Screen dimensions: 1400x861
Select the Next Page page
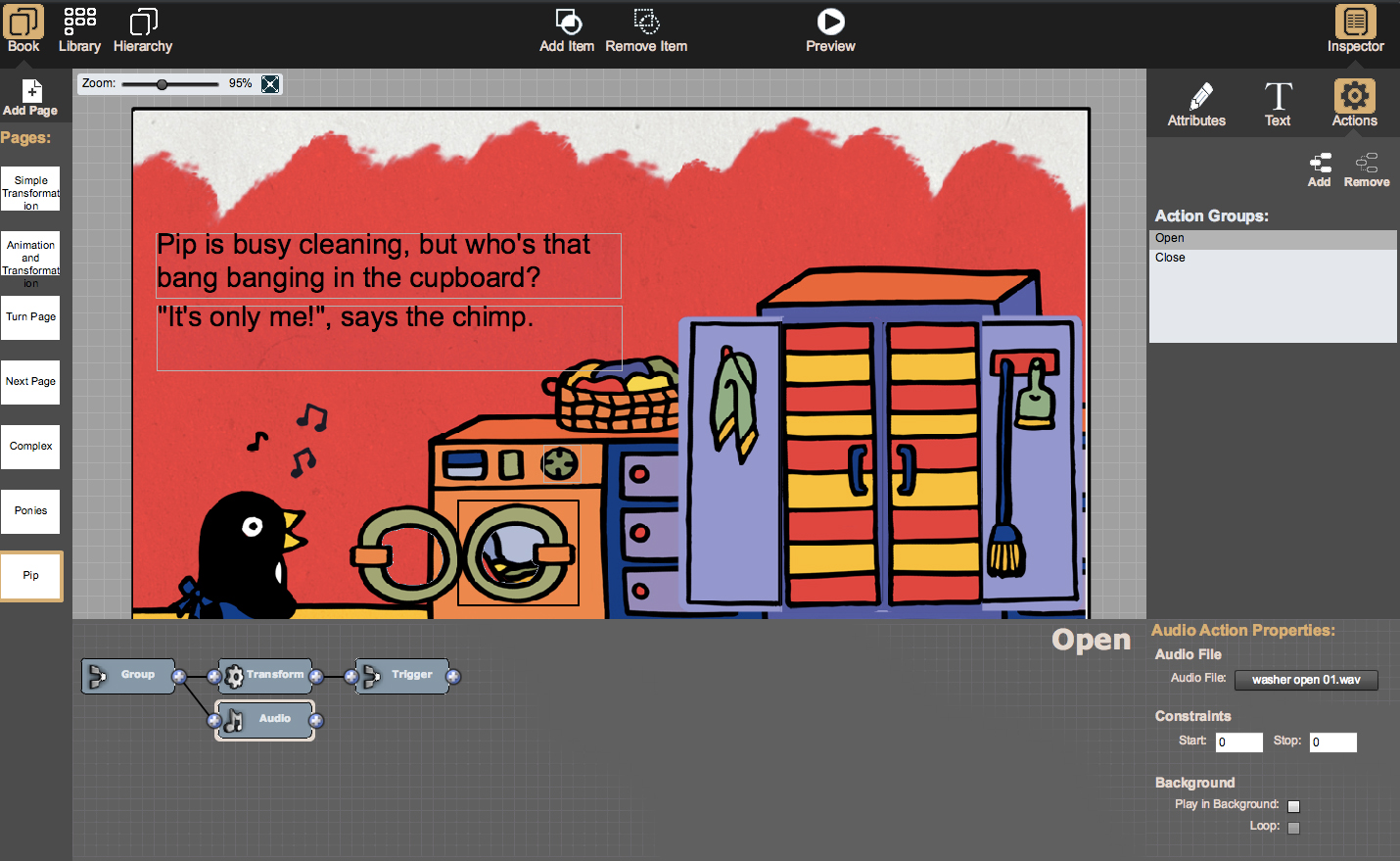pos(30,382)
